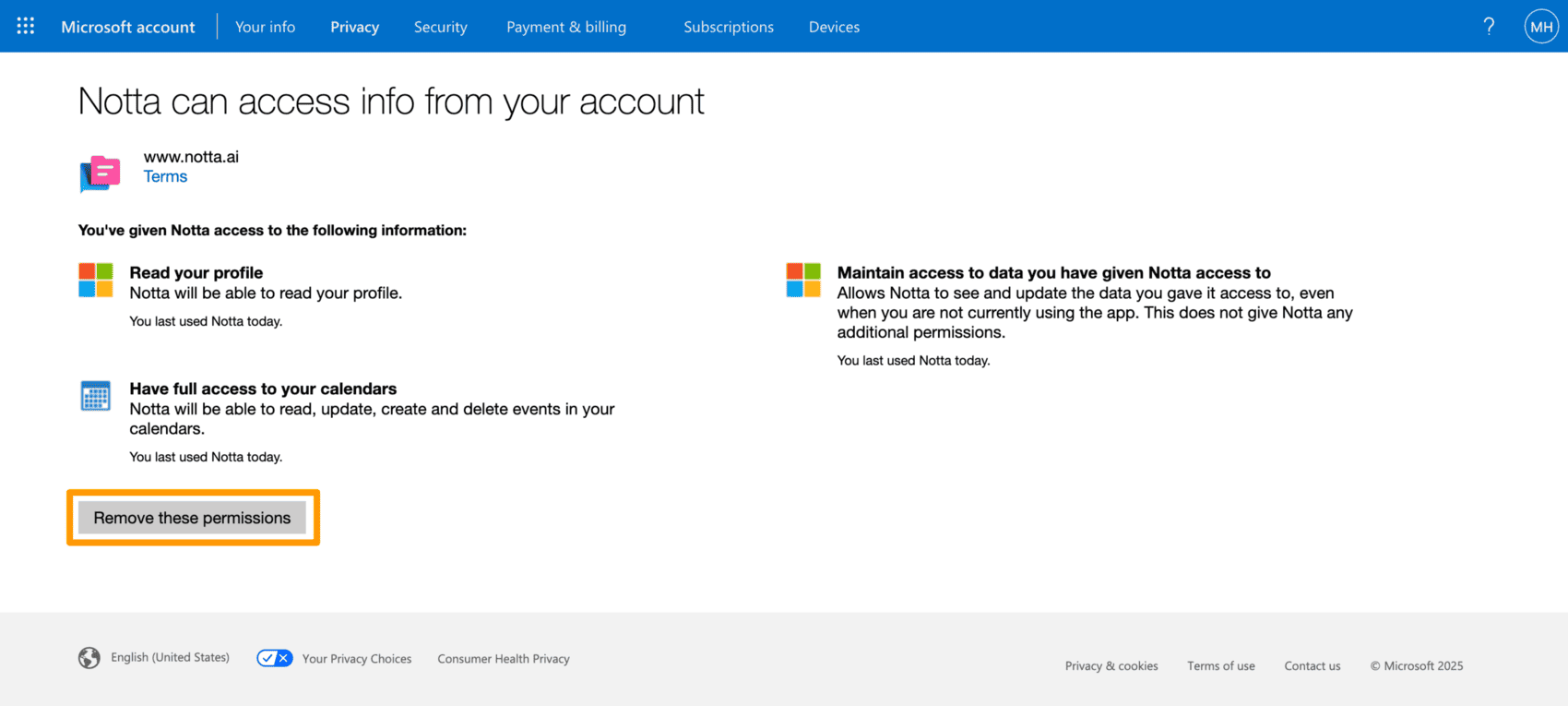The image size is (1568, 706).
Task: Click the calendar icon for calendar access
Action: click(96, 396)
